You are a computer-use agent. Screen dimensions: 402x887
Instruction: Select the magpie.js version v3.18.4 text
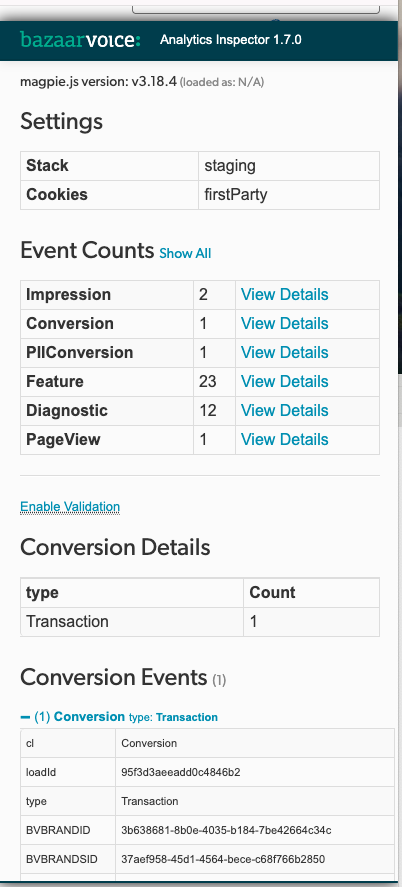(99, 82)
